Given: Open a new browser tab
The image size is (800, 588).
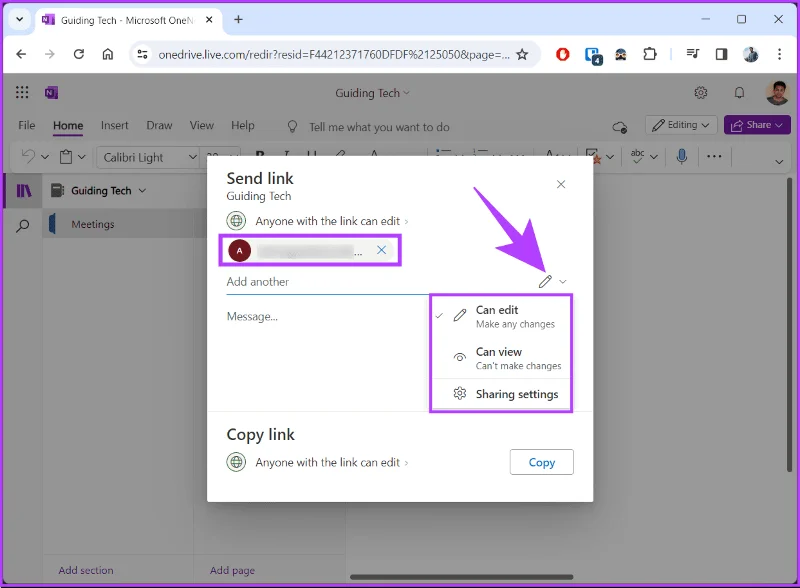Looking at the screenshot, I should coord(238,19).
